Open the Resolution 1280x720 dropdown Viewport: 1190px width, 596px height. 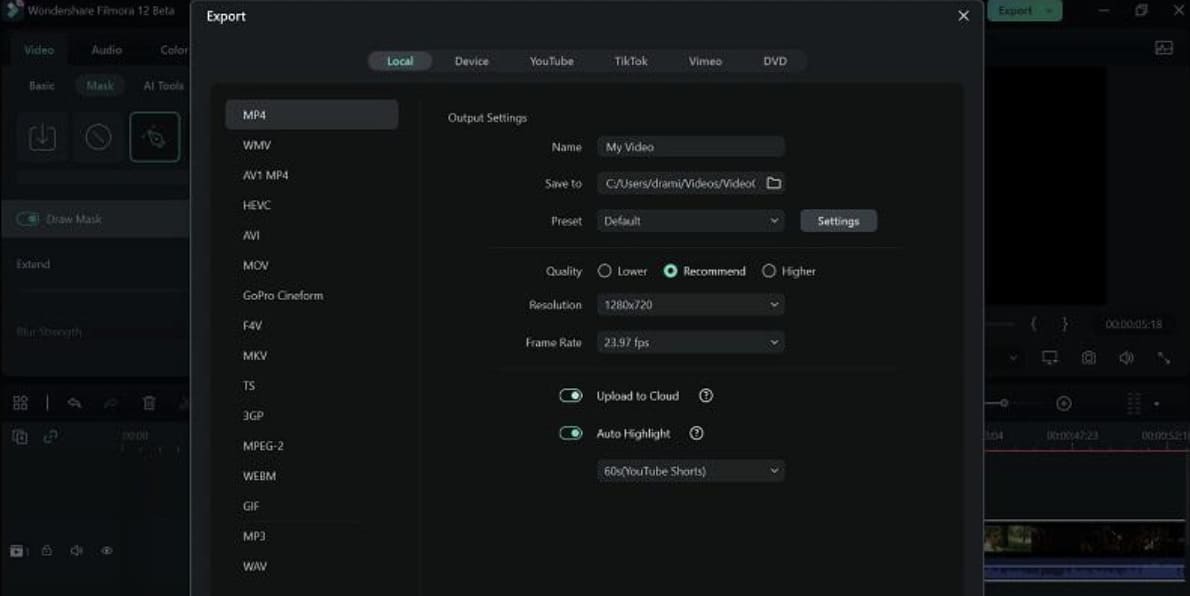coord(690,305)
